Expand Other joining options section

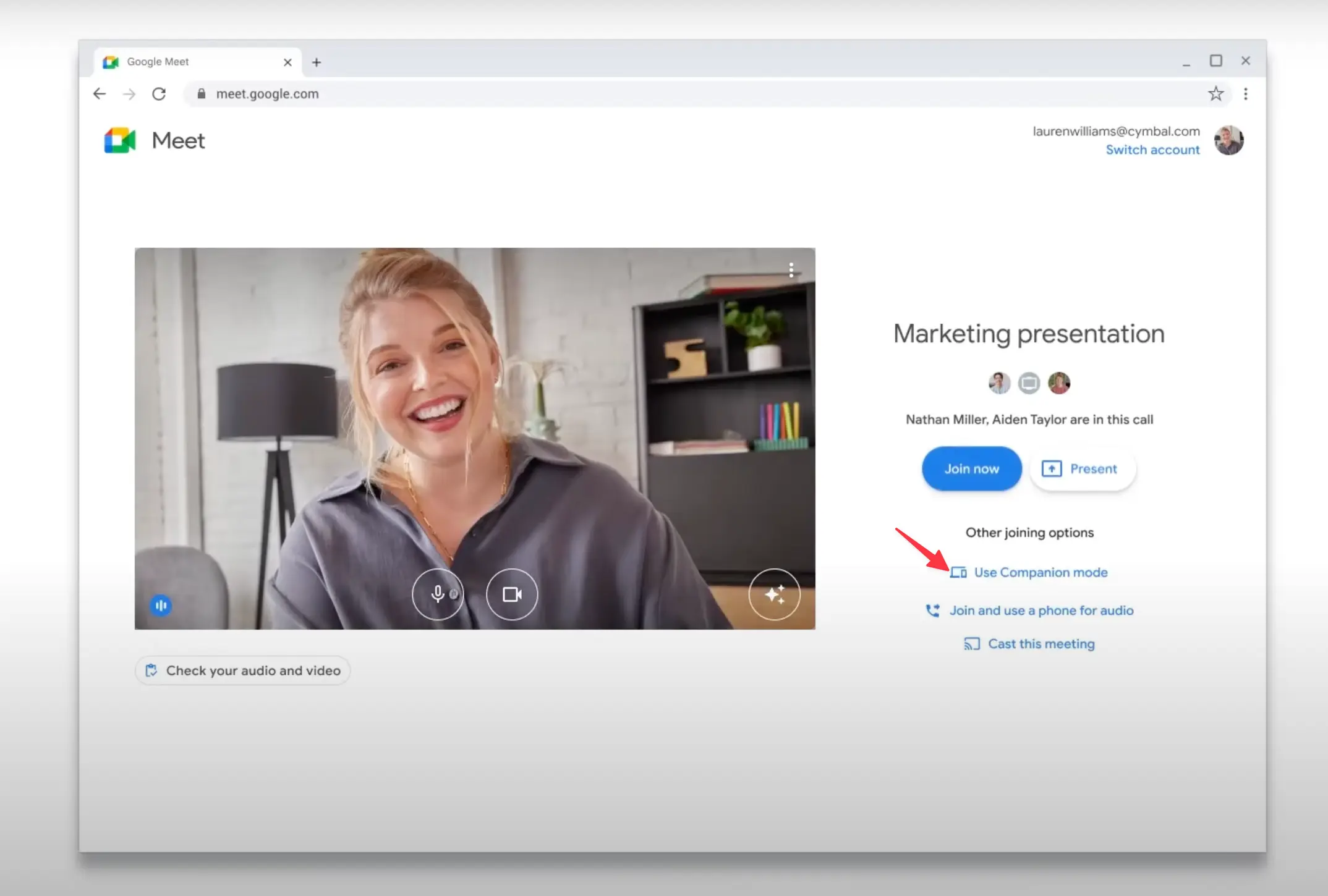(x=1029, y=532)
